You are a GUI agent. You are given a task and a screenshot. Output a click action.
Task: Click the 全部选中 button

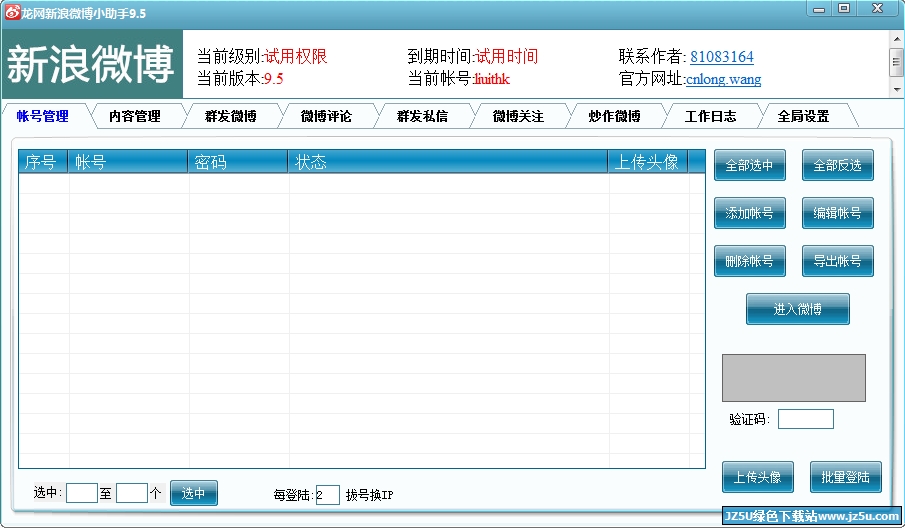point(749,165)
